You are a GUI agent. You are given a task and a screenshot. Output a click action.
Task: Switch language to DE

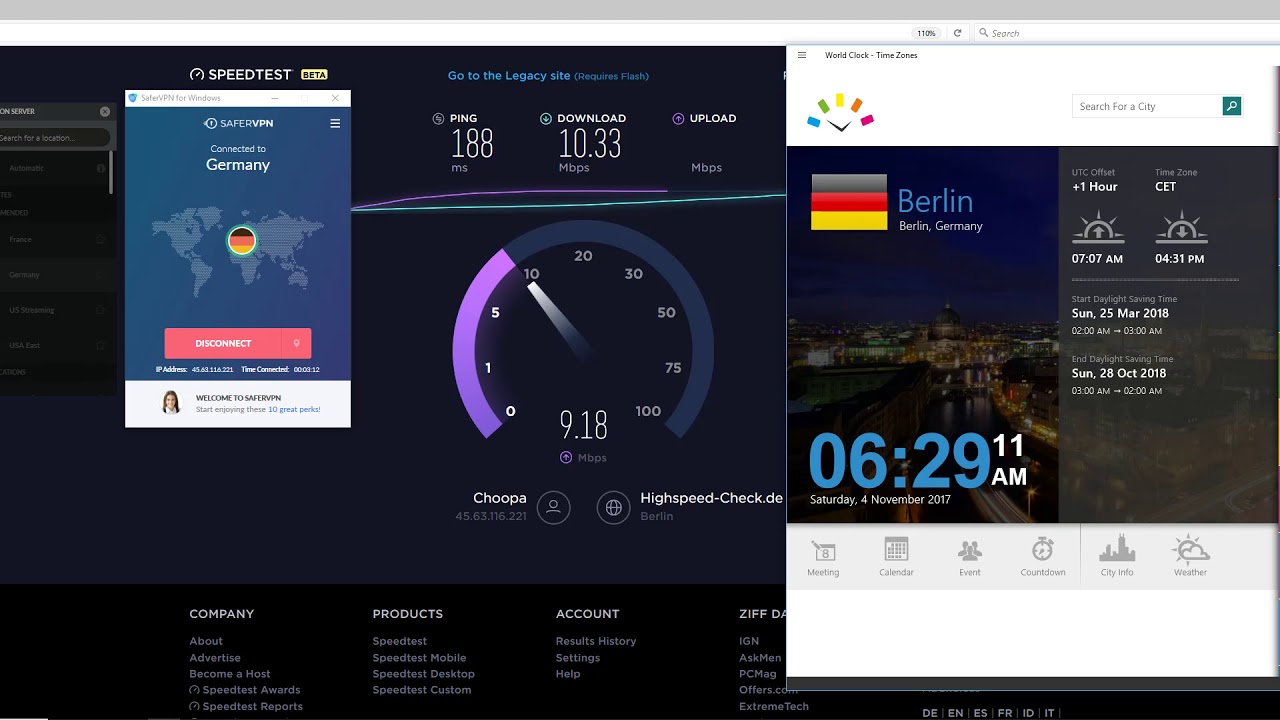click(930, 713)
